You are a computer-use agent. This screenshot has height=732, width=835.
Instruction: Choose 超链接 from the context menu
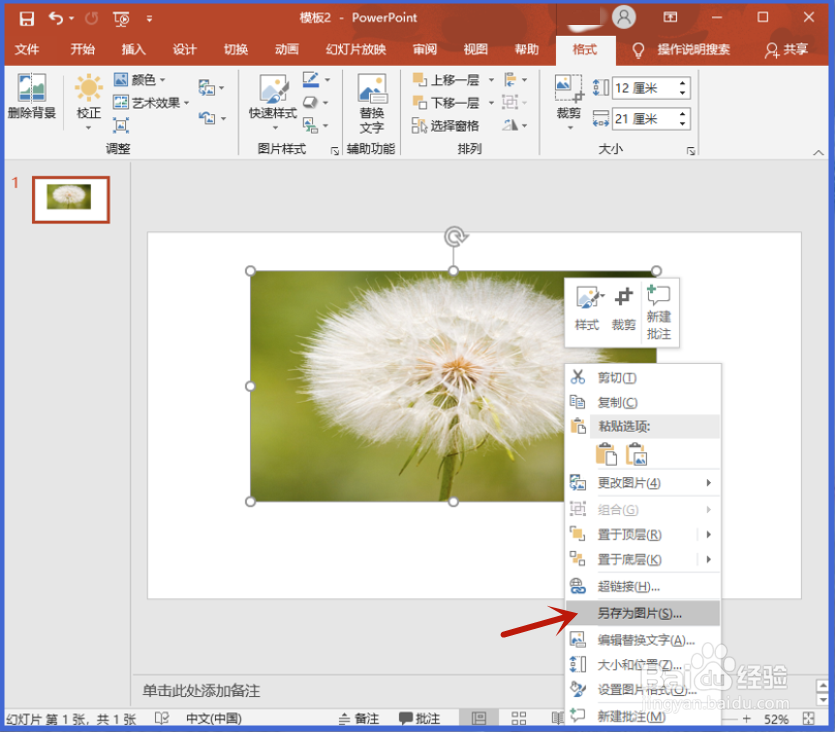643,587
